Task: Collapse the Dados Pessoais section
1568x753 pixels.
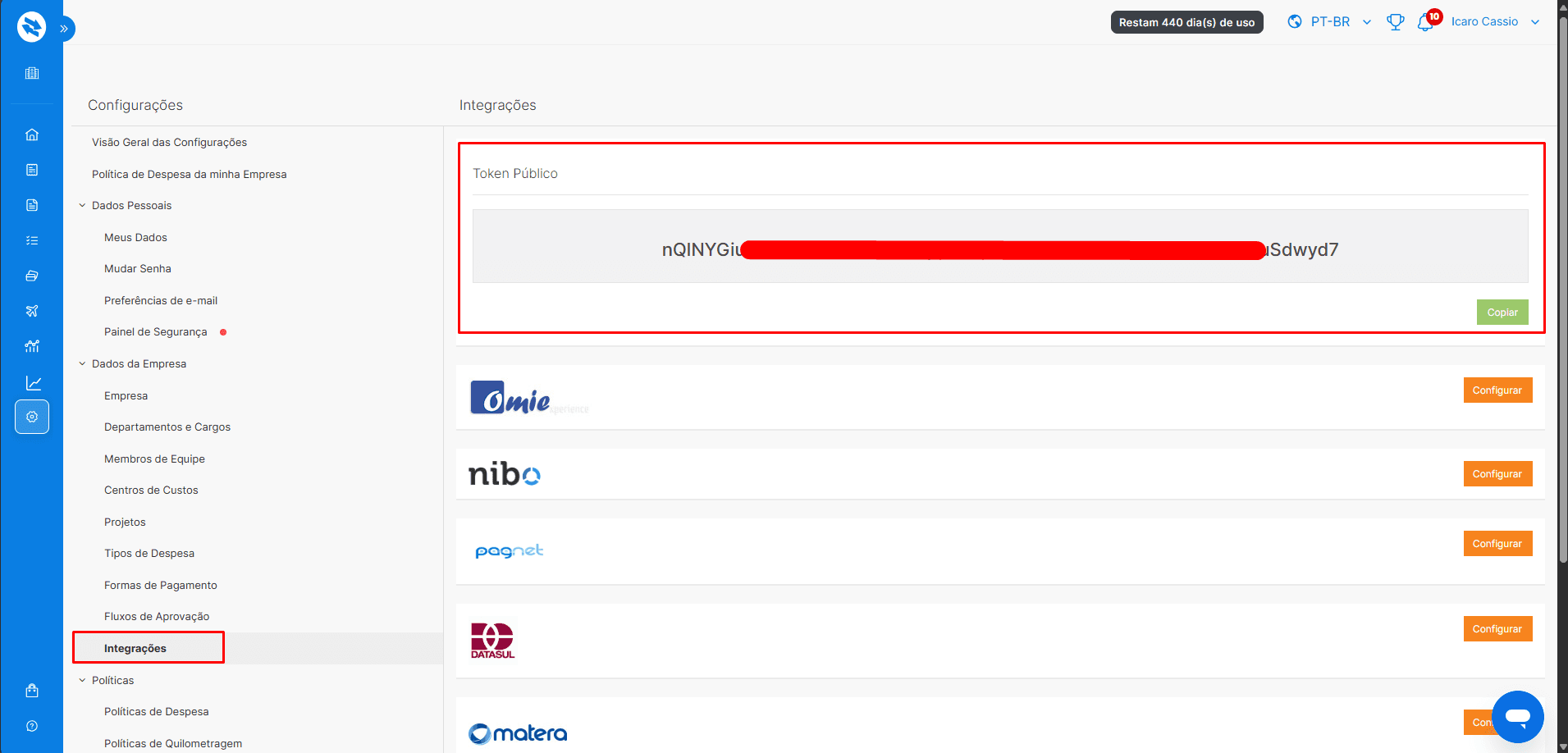Action: (82, 206)
